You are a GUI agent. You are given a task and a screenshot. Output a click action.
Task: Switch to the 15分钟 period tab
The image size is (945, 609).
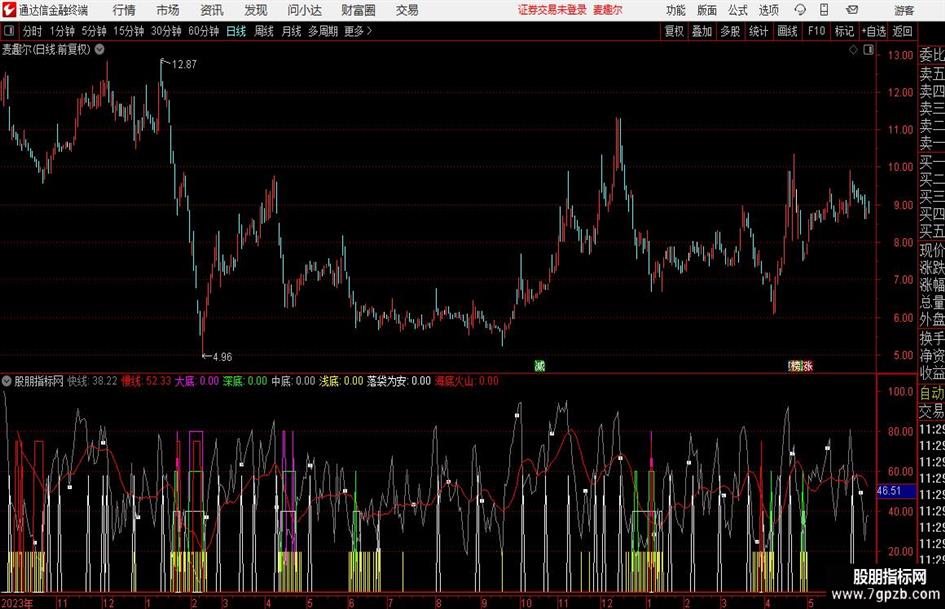129,31
